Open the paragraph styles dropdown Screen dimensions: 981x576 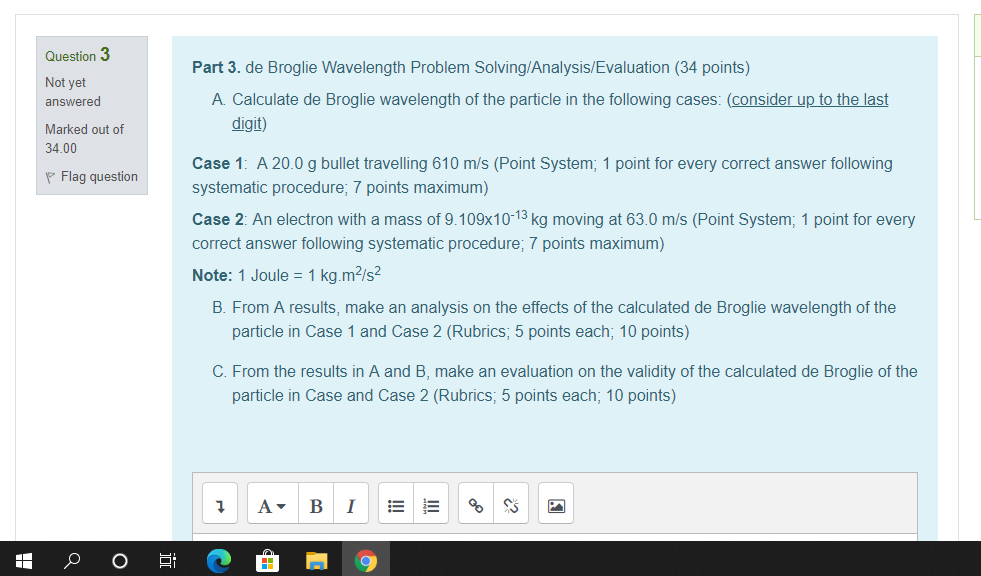point(272,503)
